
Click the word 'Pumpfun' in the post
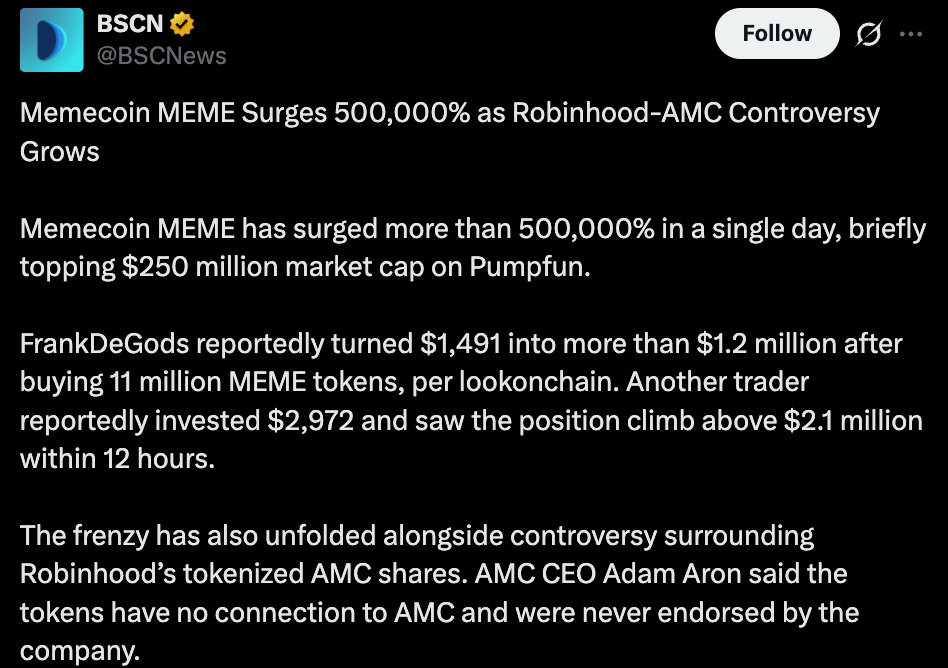[526, 267]
